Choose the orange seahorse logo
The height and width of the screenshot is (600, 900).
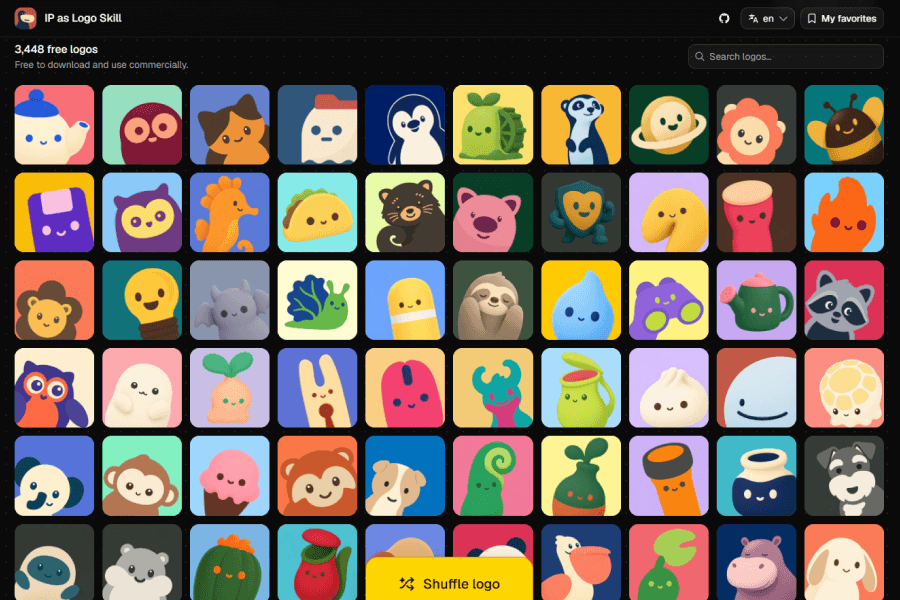[x=230, y=212]
